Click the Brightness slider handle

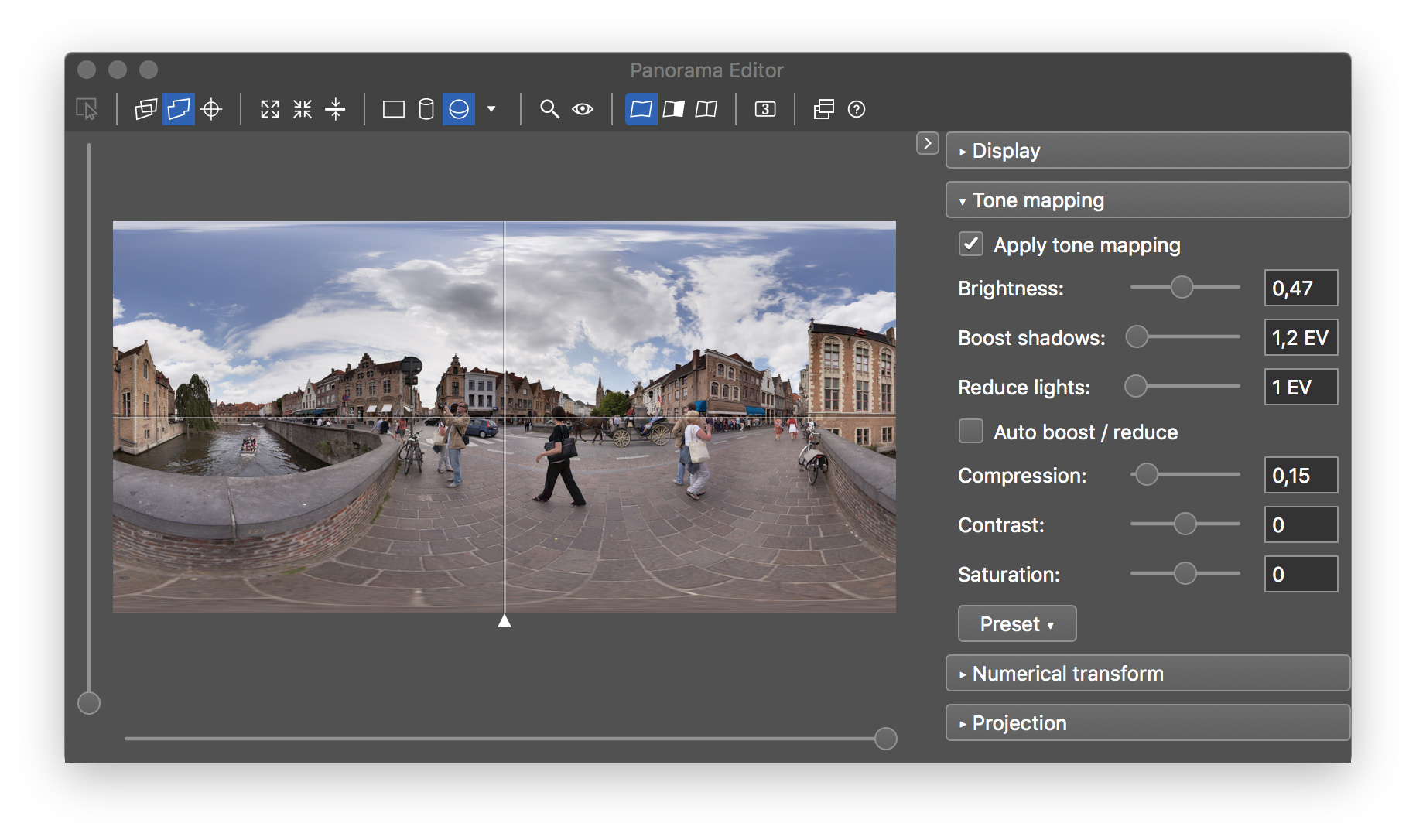pos(1182,288)
